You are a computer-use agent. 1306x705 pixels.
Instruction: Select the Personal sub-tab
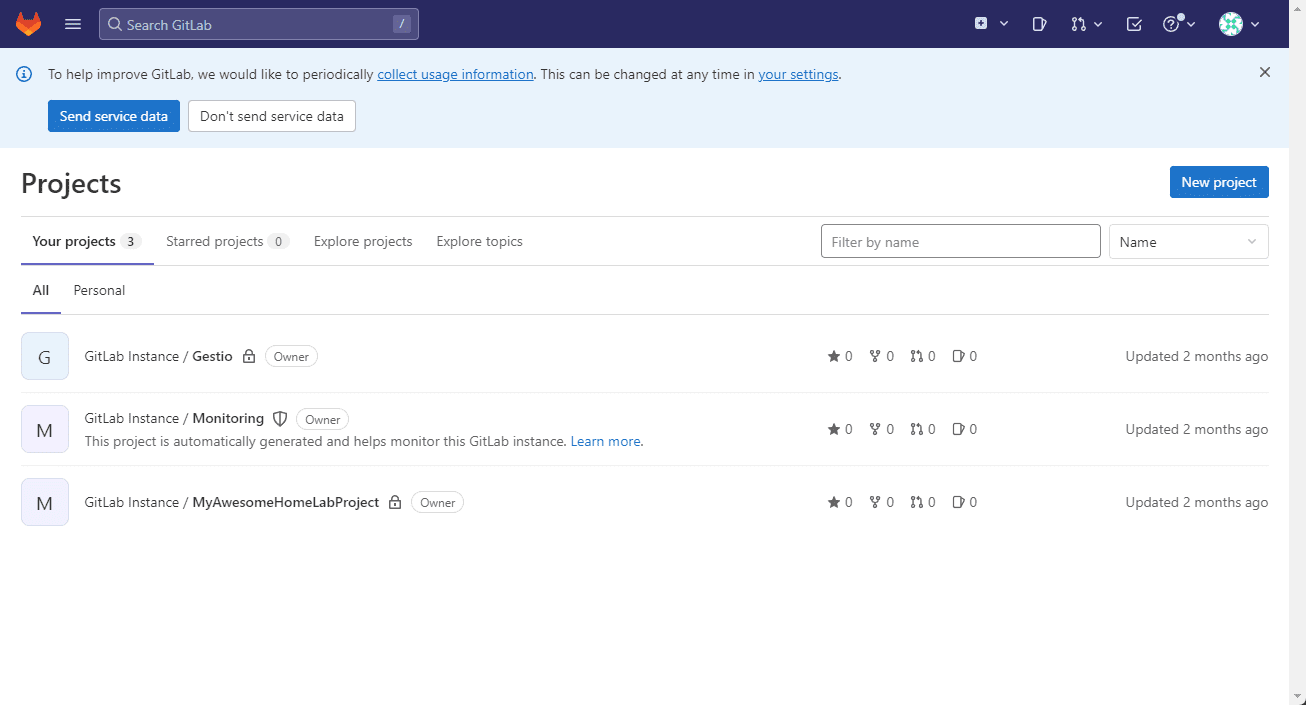point(99,290)
